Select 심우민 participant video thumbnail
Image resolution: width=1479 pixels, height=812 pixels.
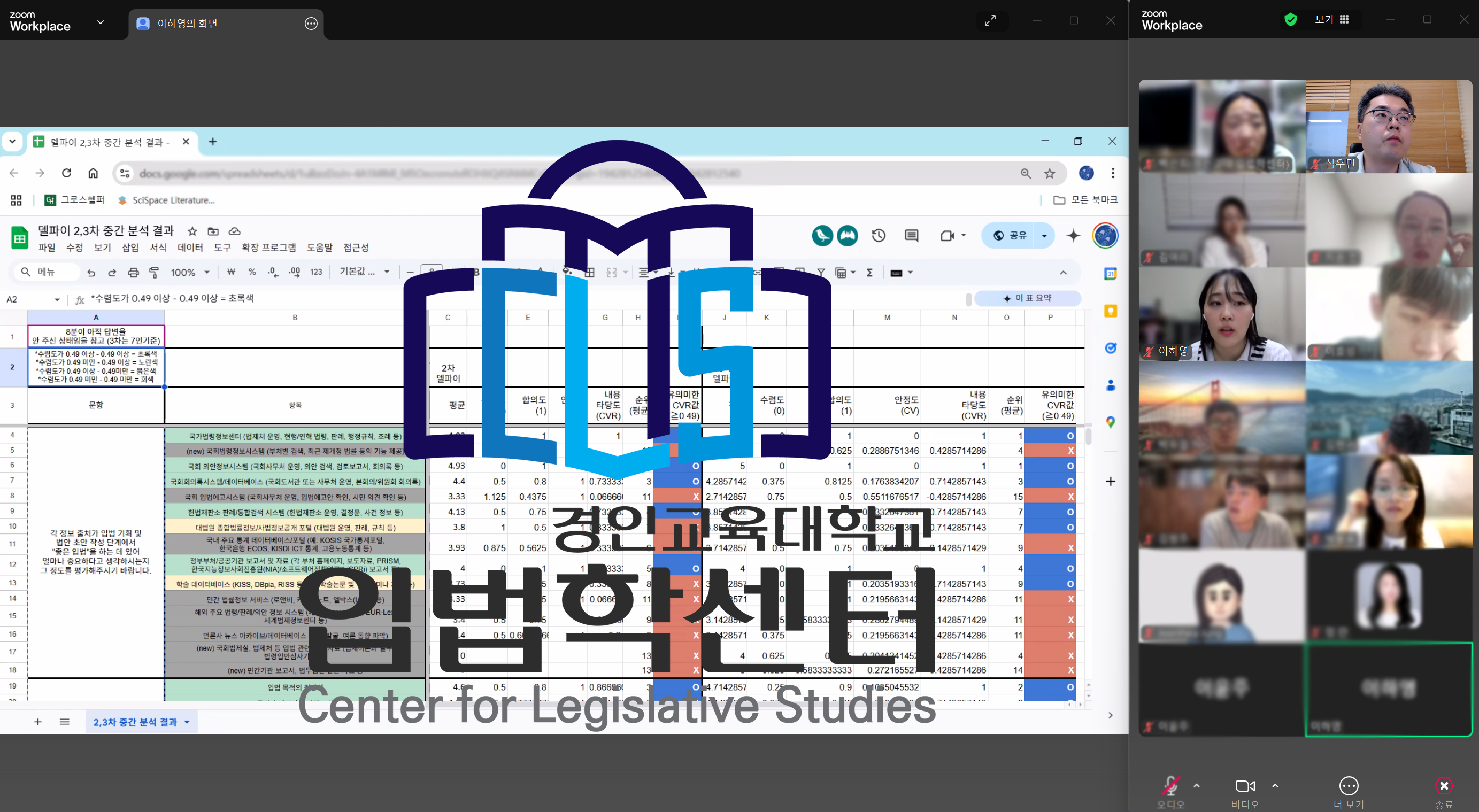(x=1389, y=126)
